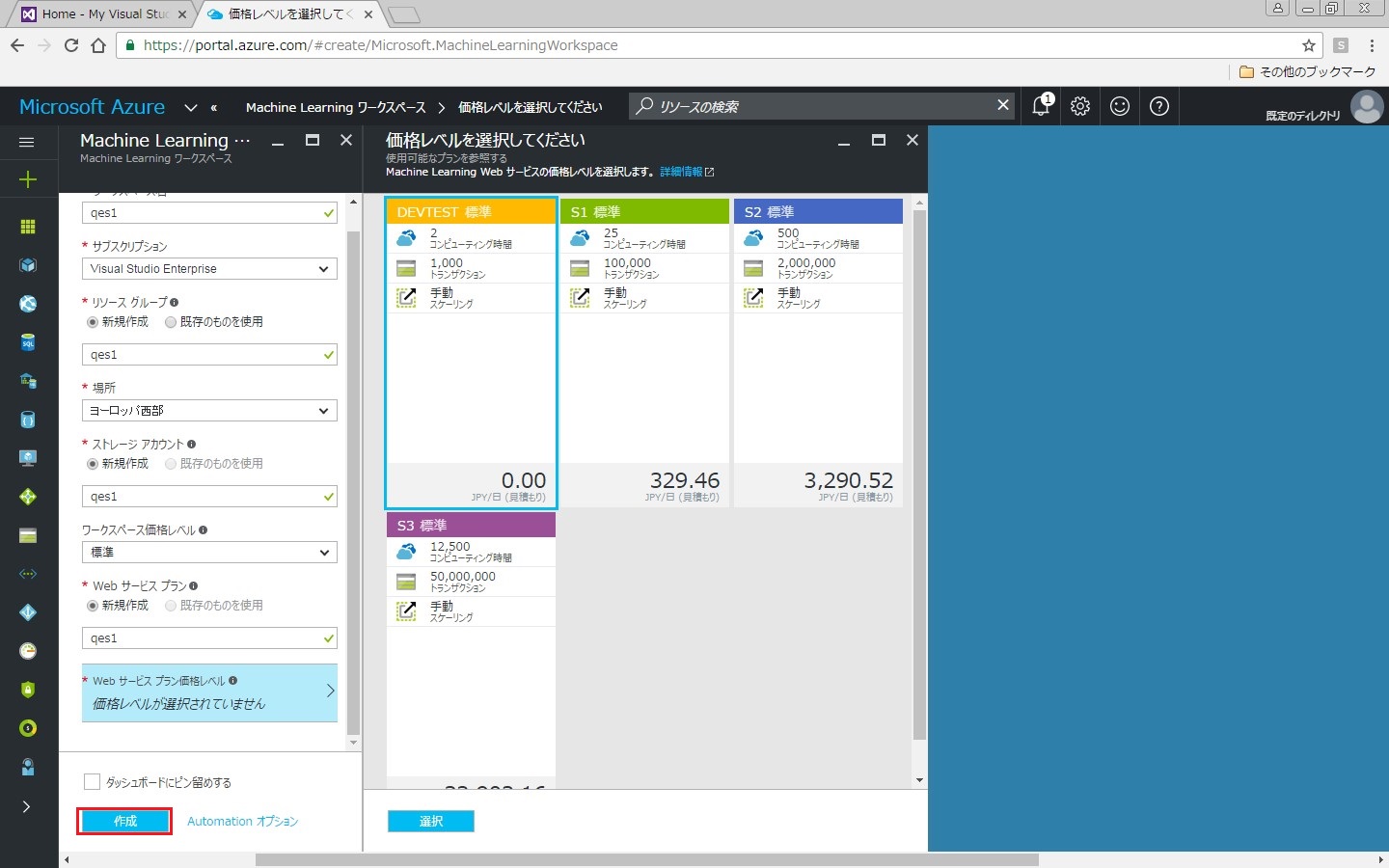Open the Azure hamburger menu
Viewport: 1389px width, 868px height.
(27, 142)
